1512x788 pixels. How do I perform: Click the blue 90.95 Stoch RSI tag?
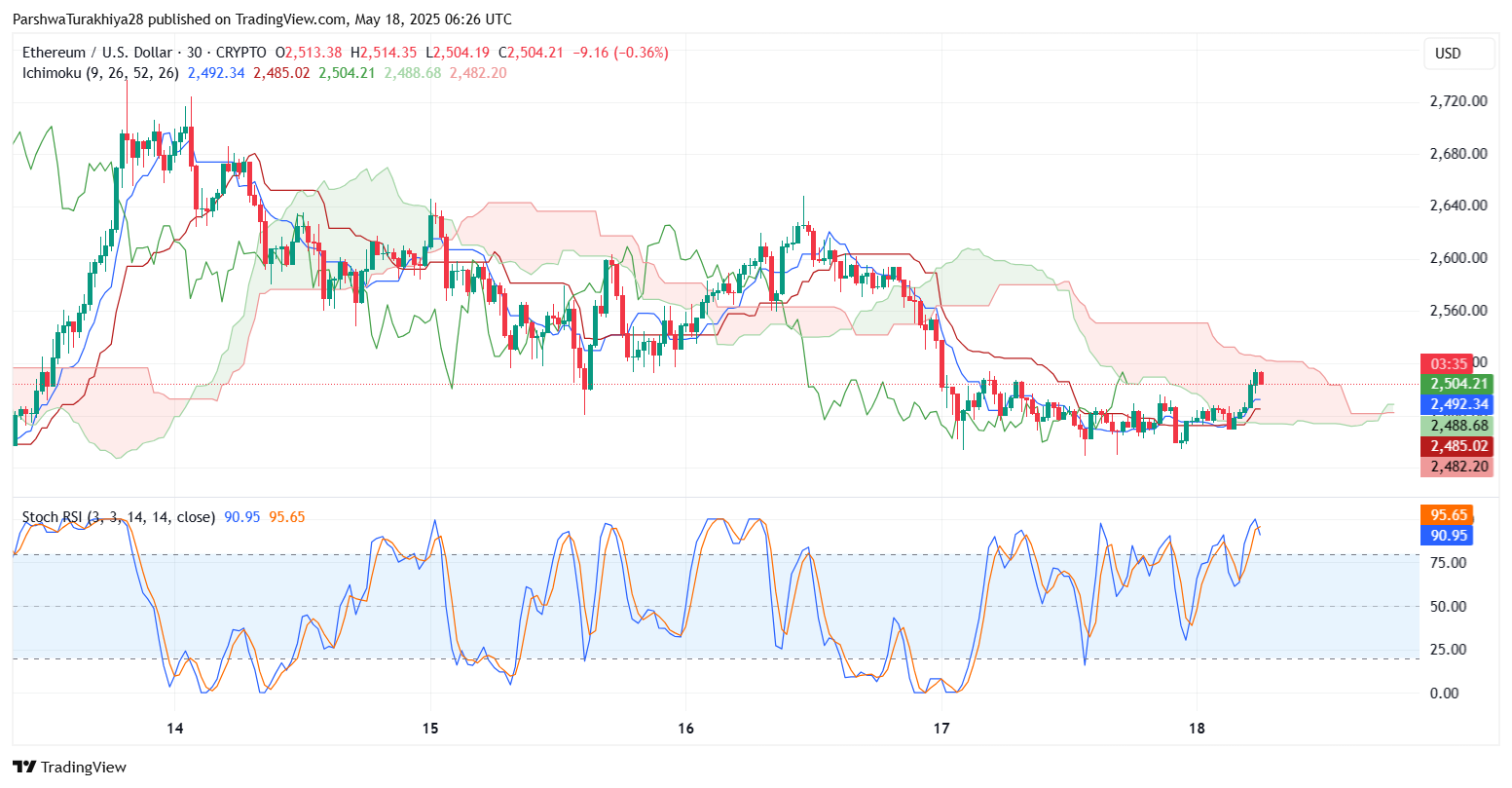[1446, 535]
